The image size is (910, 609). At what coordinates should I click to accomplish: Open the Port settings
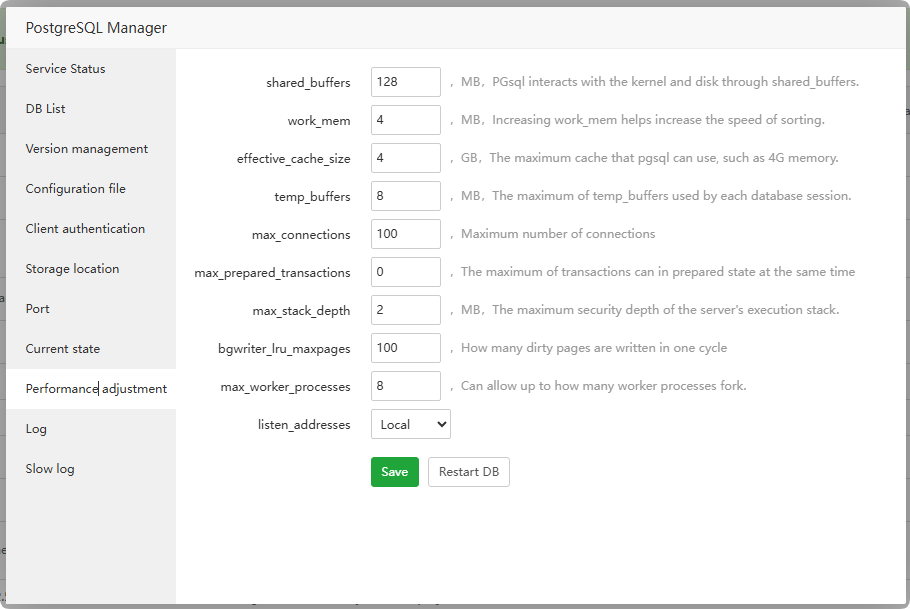pos(38,309)
